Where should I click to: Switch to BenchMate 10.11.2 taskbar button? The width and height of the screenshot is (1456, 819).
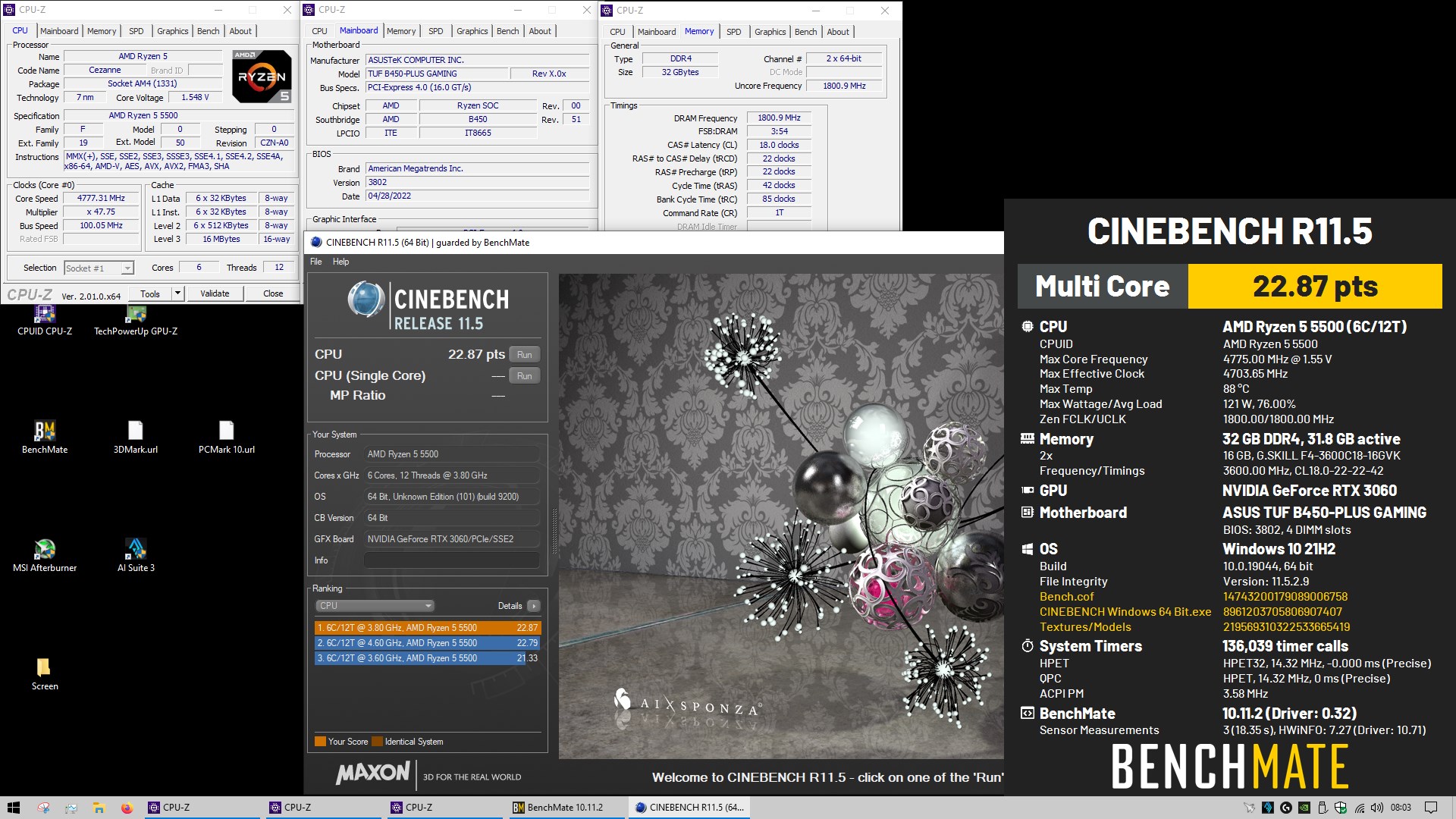[566, 808]
